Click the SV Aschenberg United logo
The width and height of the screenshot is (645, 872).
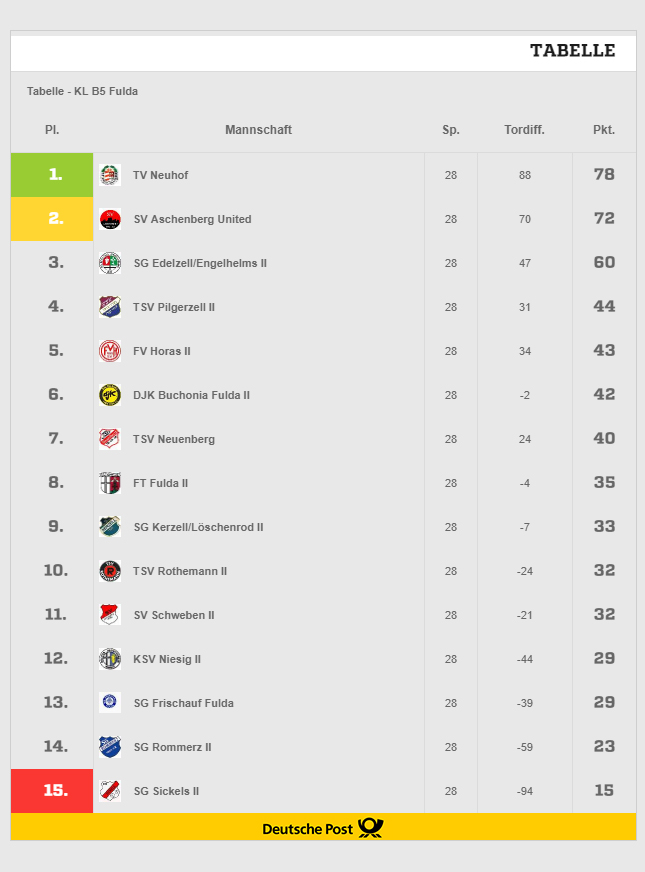coord(110,219)
